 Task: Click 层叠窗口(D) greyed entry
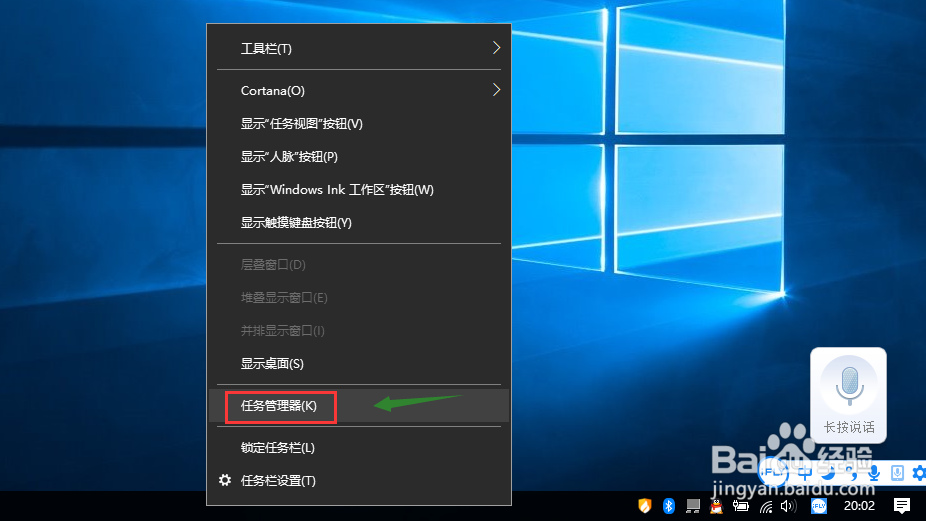358,265
